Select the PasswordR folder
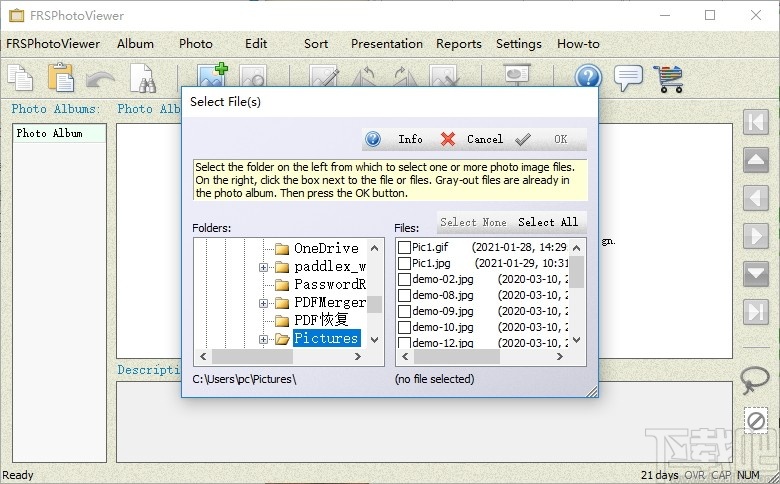Screen dimensions: 780x484 [330, 284]
